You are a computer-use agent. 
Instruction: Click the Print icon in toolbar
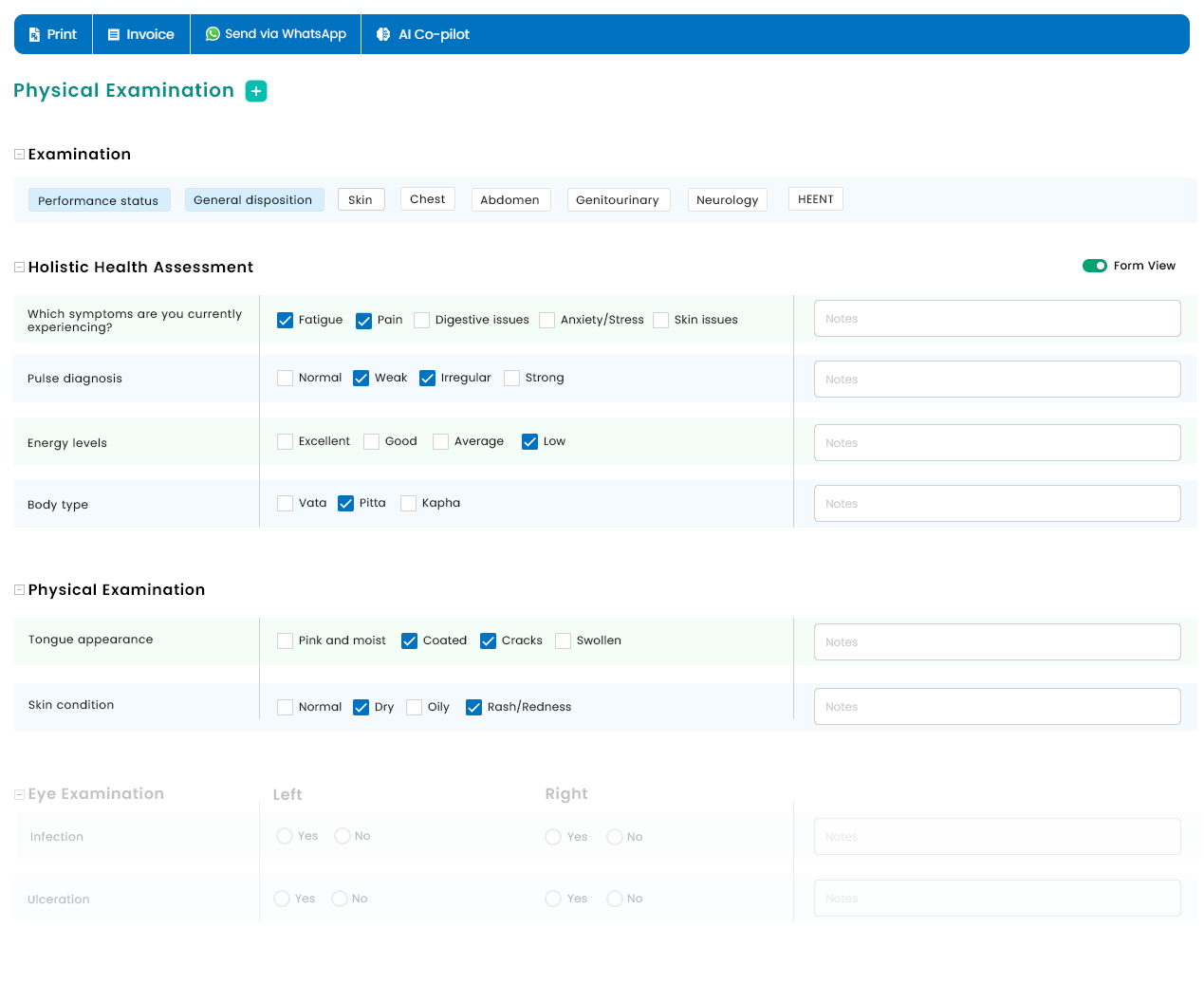point(34,34)
